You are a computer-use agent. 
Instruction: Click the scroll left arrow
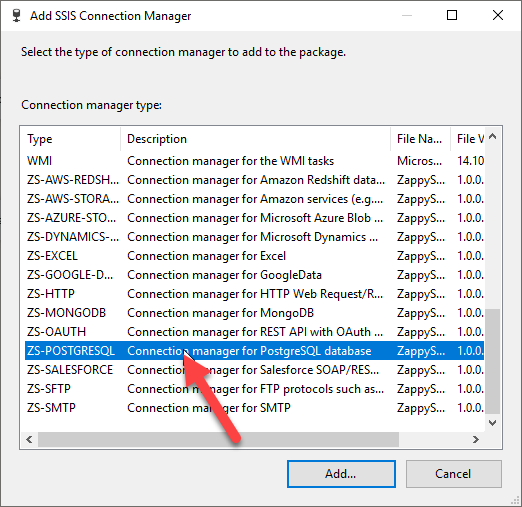coord(29,439)
